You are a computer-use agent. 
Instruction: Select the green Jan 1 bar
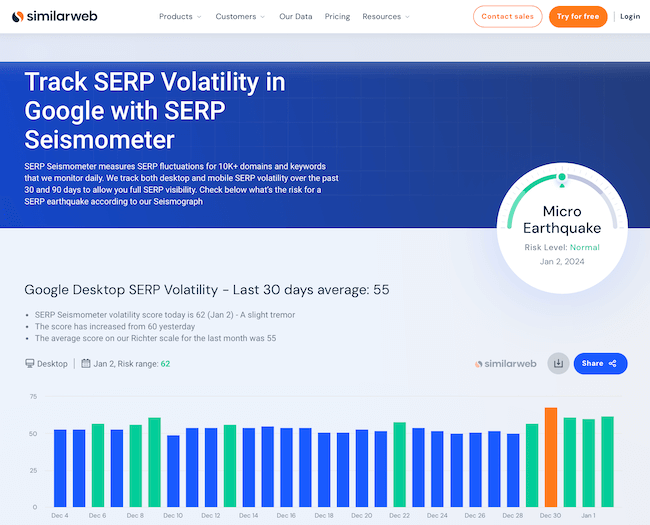(589, 463)
